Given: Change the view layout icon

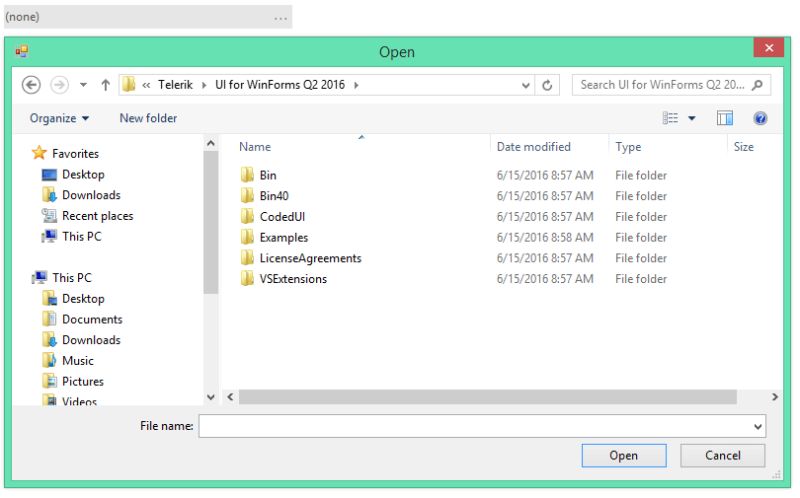Looking at the screenshot, I should (670, 118).
